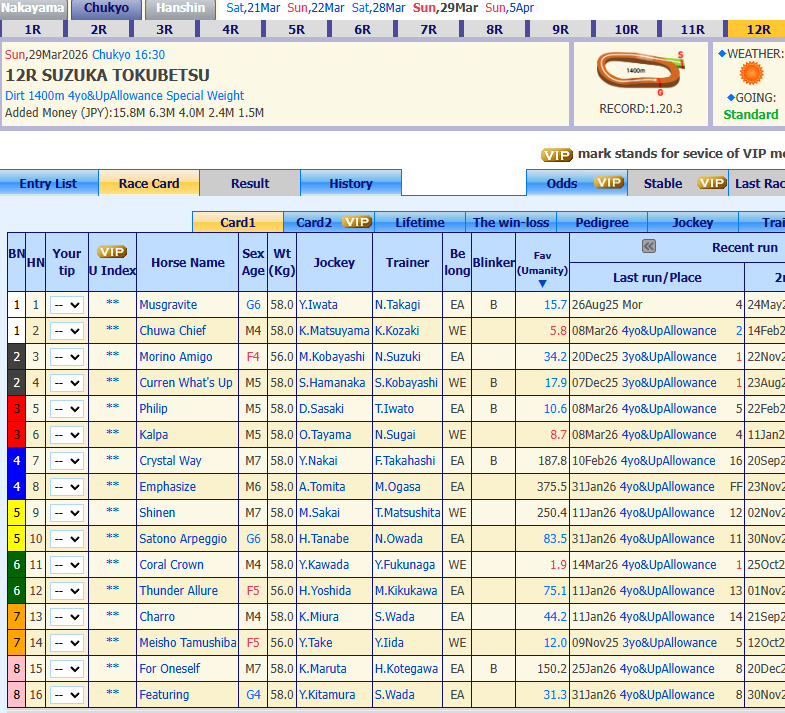Open the Your tip dropdown for Coral Crown
The height and width of the screenshot is (713, 785).
pyautogui.click(x=67, y=565)
